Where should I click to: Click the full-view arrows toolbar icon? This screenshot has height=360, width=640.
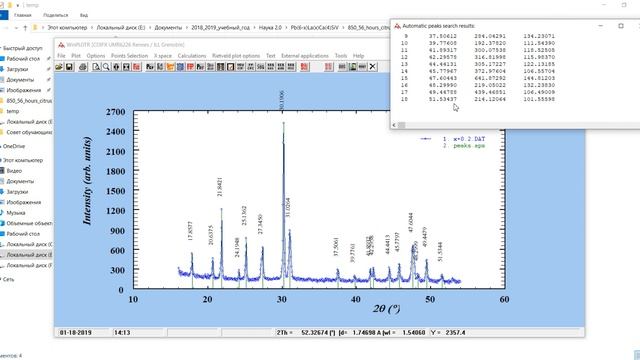[x=126, y=67]
